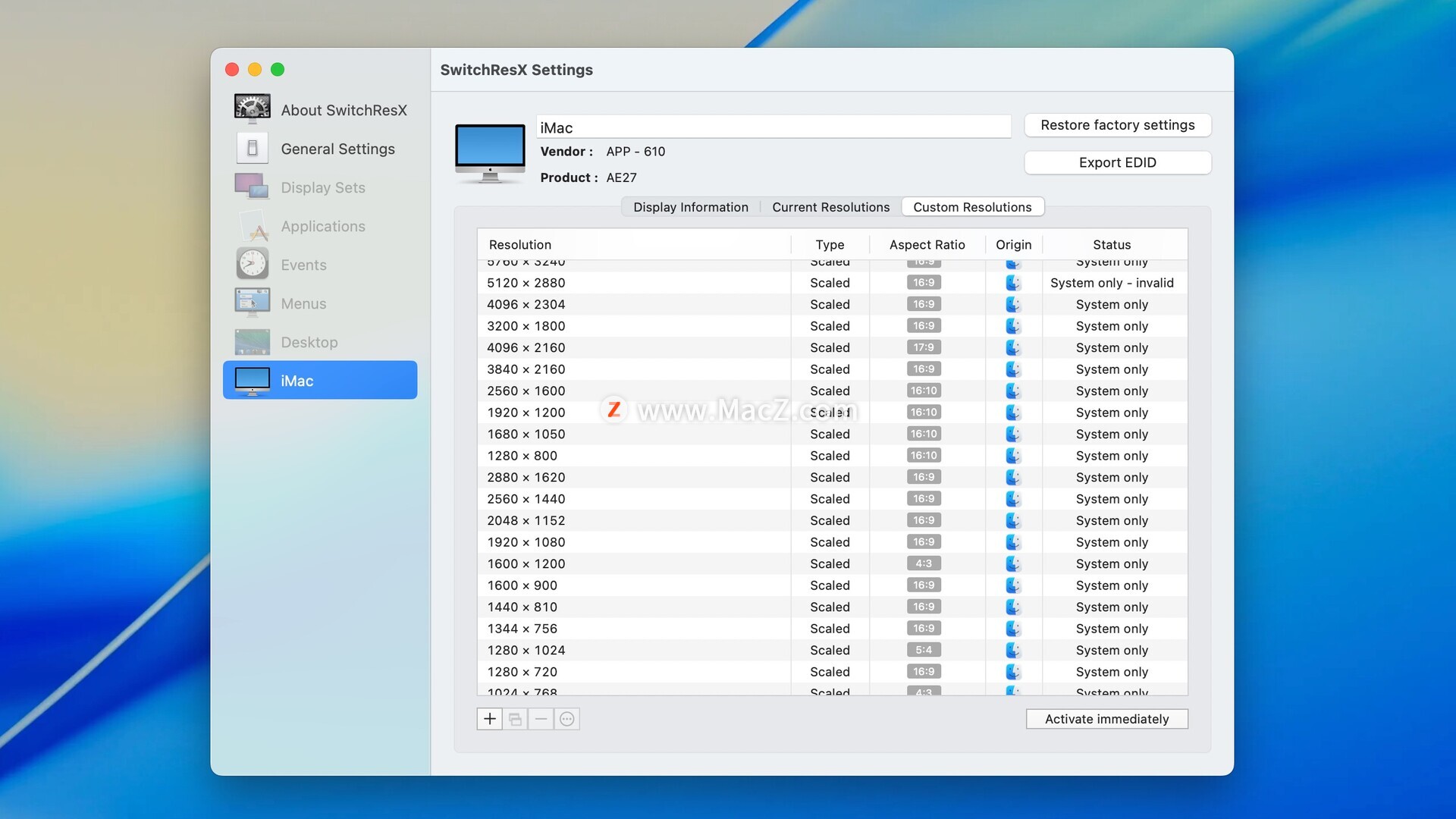Screen dimensions: 1456x819
Task: Click Activate immediately button
Action: click(x=1106, y=719)
